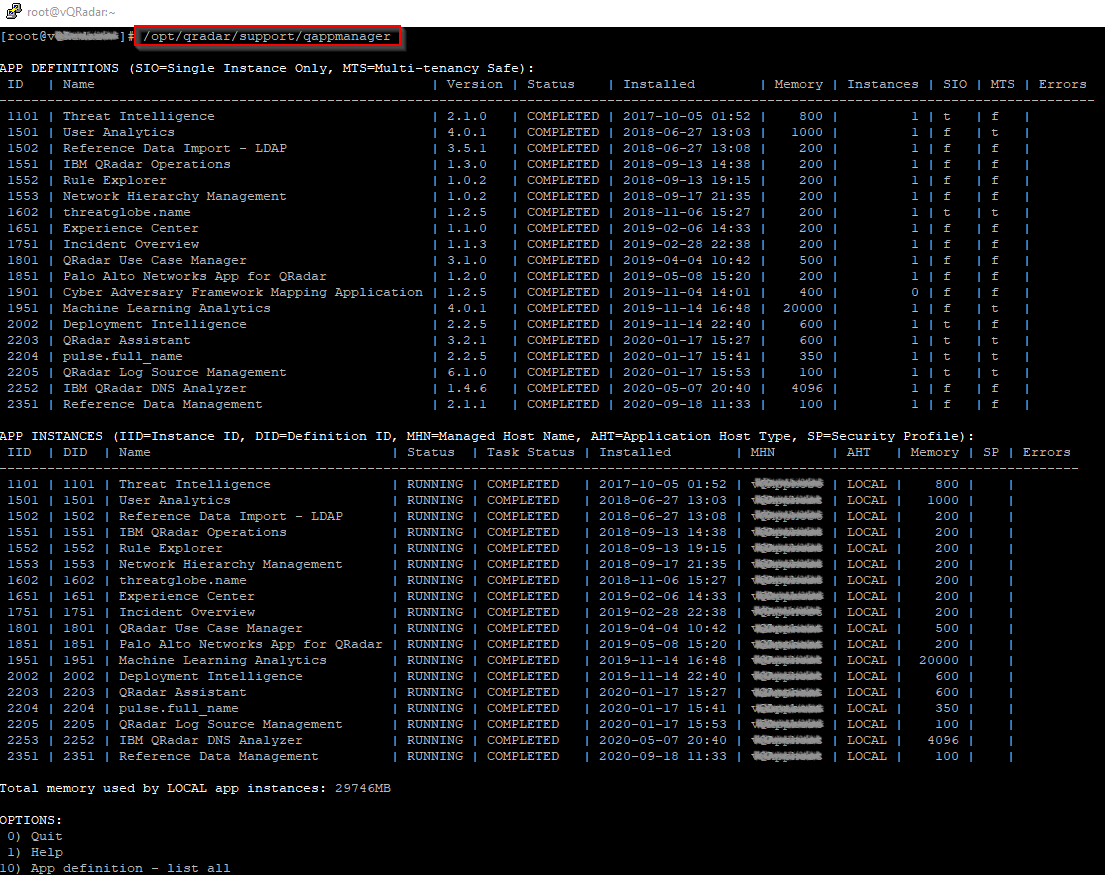Viewport: 1105px width, 875px height.
Task: Click instance installed date '2019-04-04 10:42'
Action: [662, 628]
